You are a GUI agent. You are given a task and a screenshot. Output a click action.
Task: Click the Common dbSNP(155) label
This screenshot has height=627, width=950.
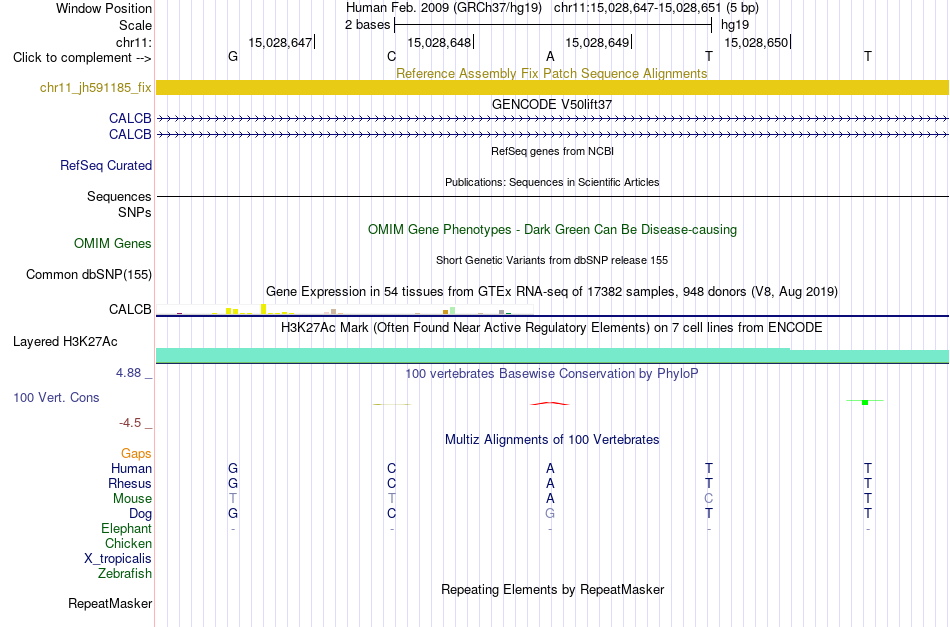click(89, 274)
